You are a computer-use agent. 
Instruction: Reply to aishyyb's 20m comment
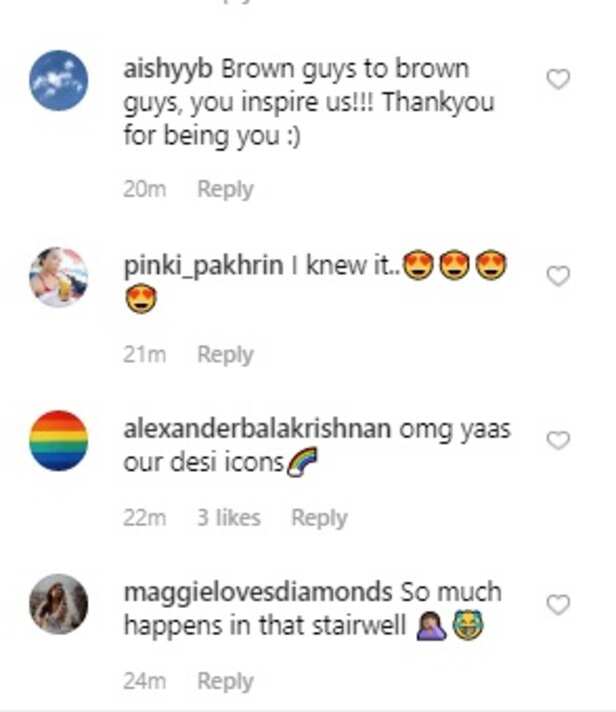[x=225, y=189]
